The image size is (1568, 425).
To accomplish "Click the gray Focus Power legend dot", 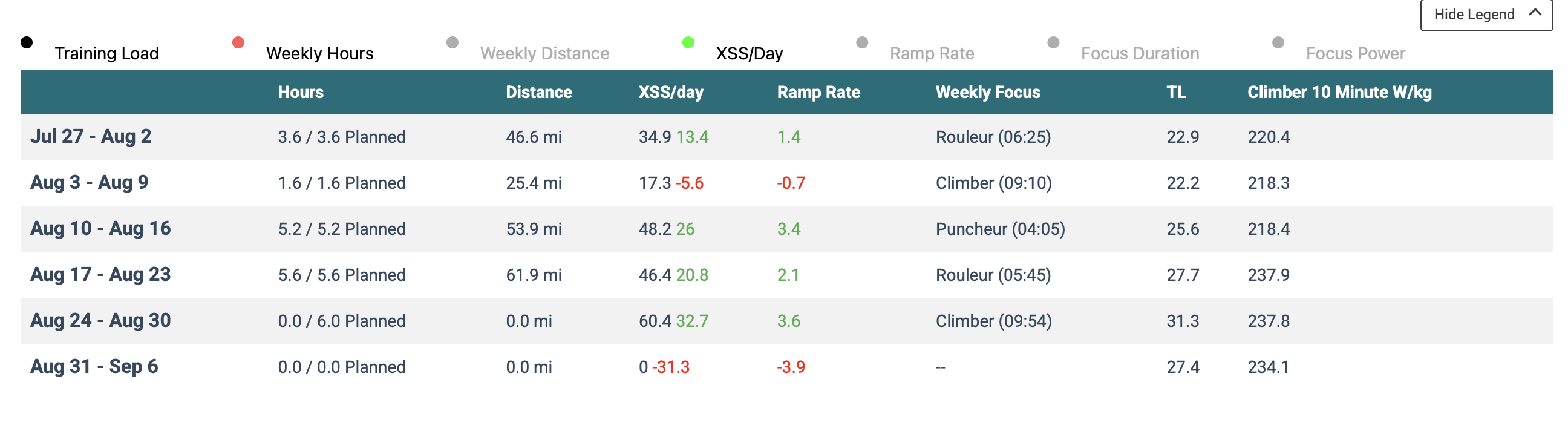I will 1278,42.
